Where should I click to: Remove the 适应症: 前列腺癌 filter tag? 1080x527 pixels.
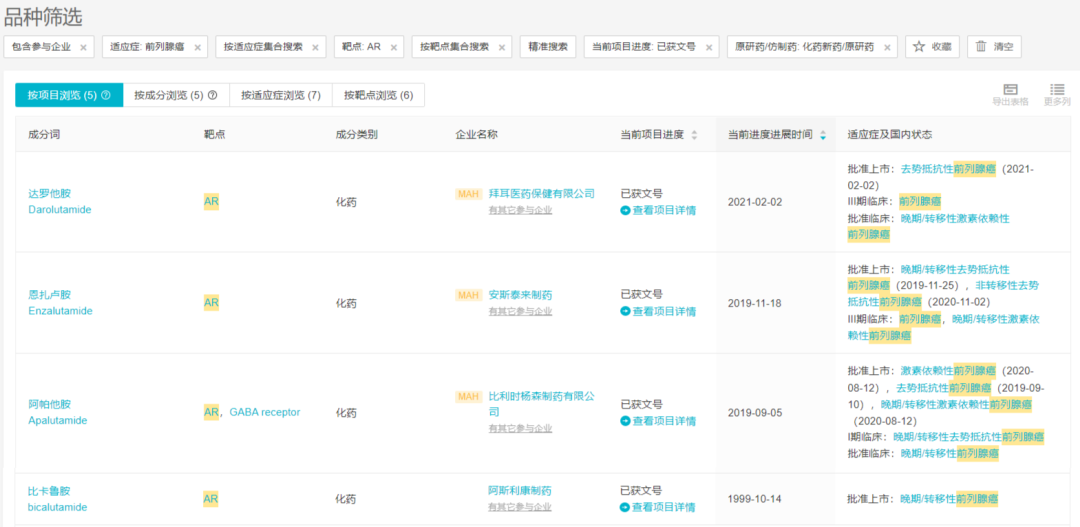pyautogui.click(x=197, y=47)
